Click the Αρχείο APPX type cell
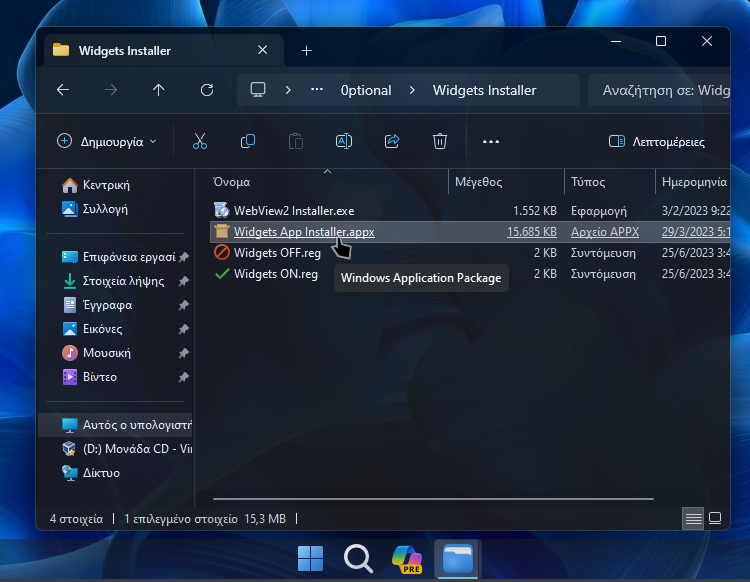Viewport: 750px width, 582px height. point(605,232)
